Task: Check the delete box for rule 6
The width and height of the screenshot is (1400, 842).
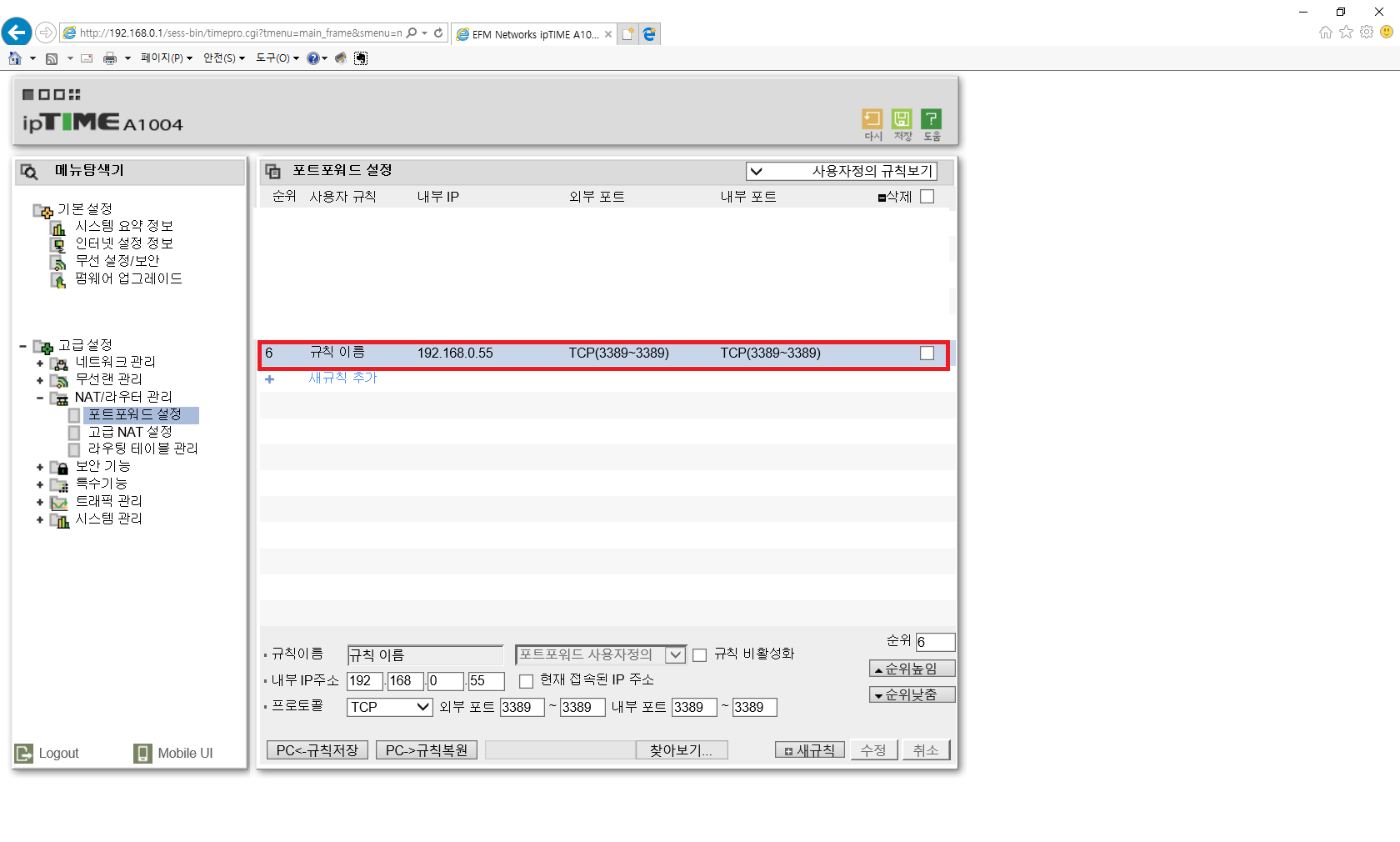Action: pyautogui.click(x=927, y=353)
